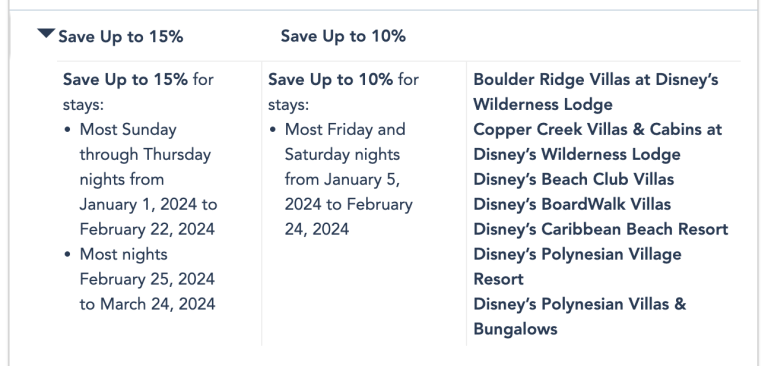
Task: Click the 24, 2024 end date in 10% column
Action: [x=317, y=229]
